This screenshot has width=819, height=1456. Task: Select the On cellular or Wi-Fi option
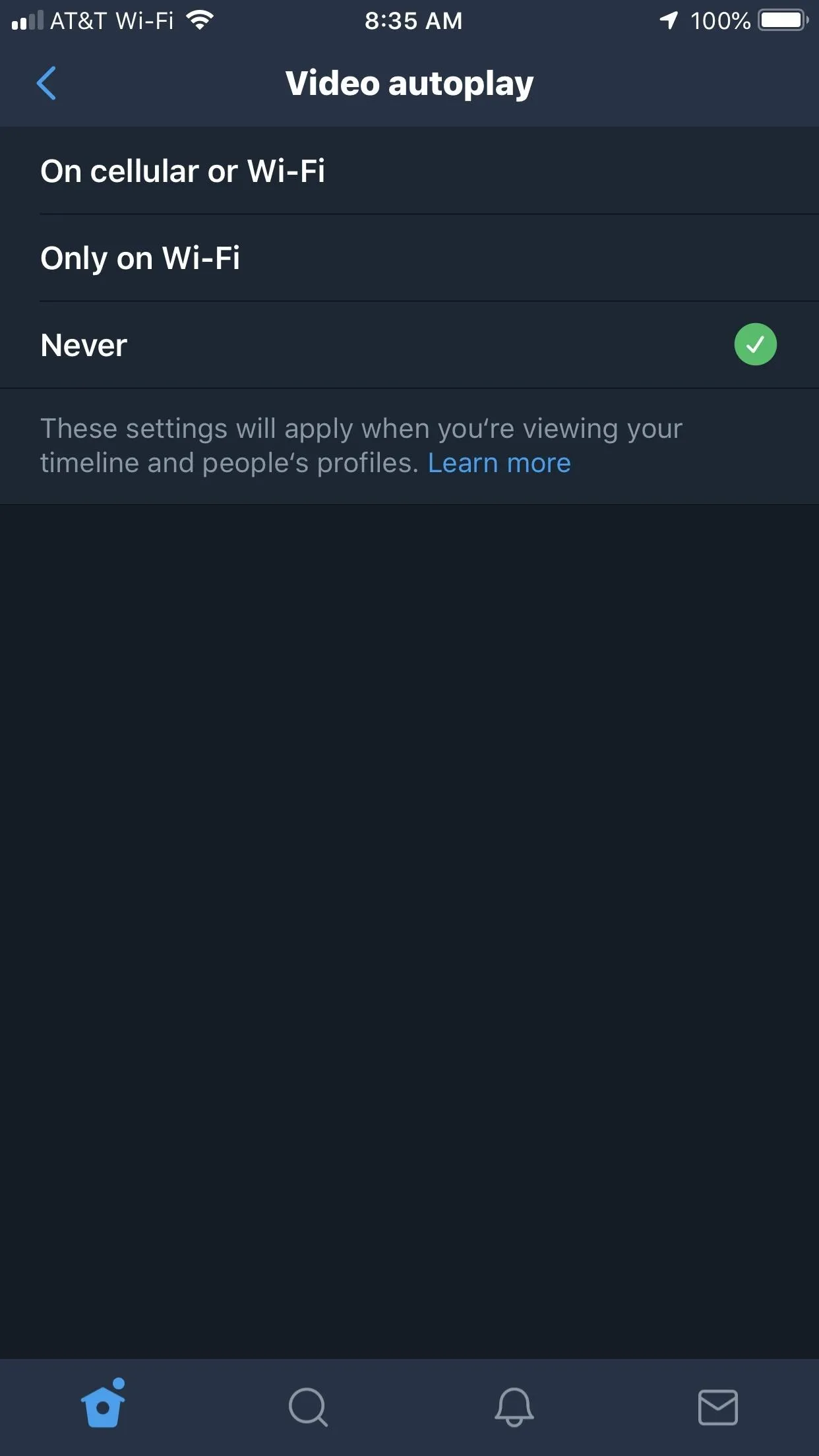409,171
